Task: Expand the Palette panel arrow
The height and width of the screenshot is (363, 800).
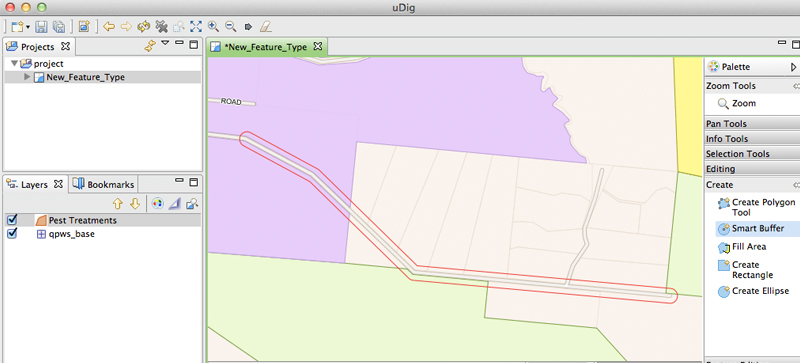Action: (x=793, y=67)
